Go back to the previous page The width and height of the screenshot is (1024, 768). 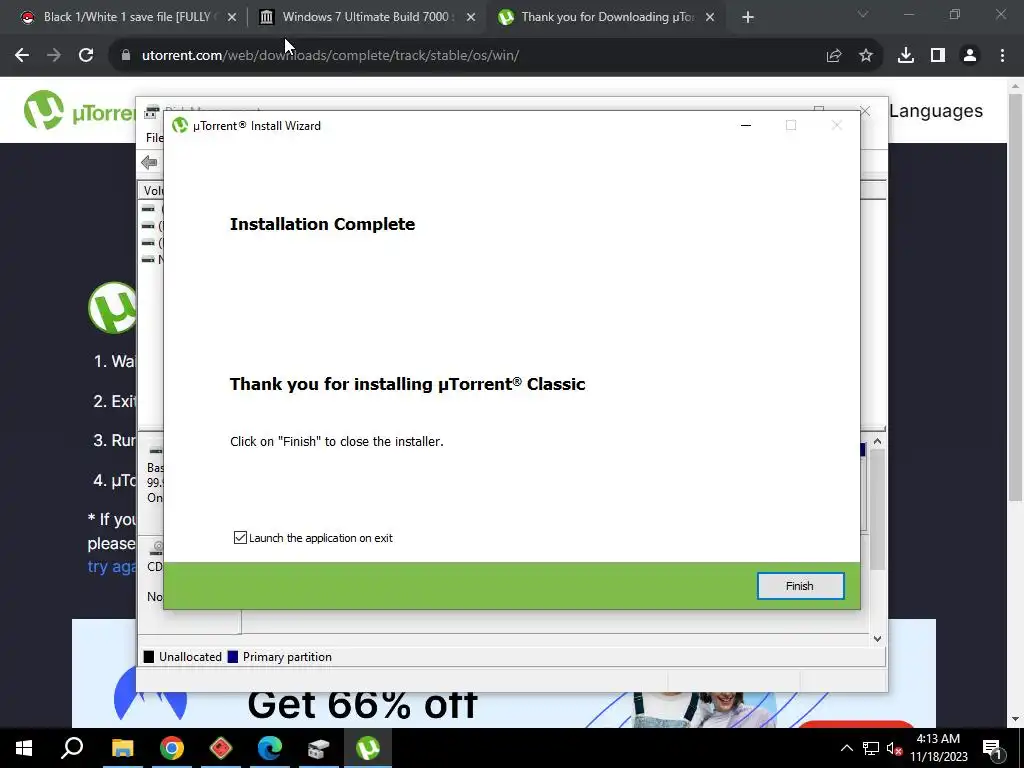pos(22,56)
